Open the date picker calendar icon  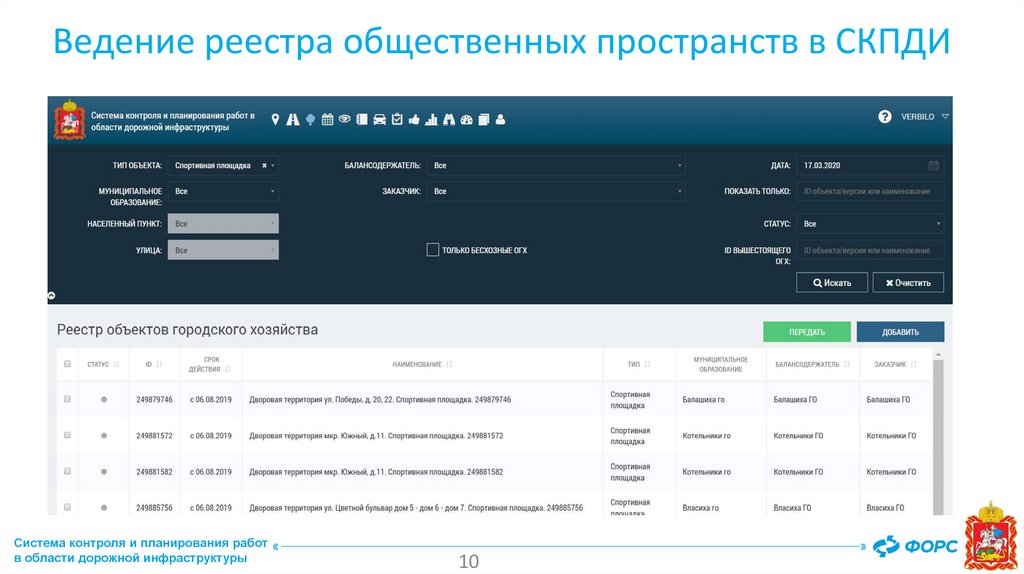click(x=934, y=166)
